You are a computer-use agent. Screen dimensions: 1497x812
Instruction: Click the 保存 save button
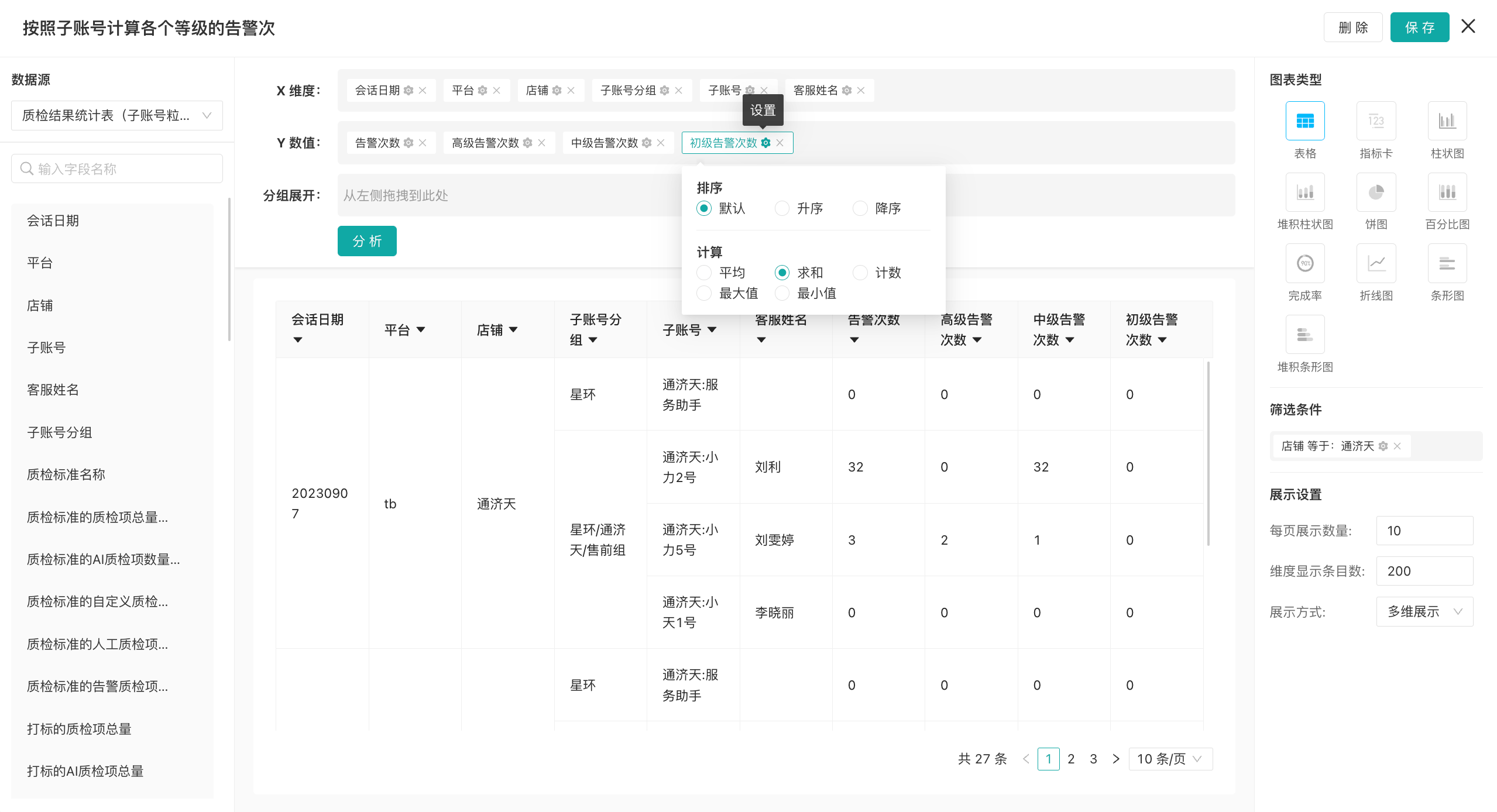(x=1420, y=27)
